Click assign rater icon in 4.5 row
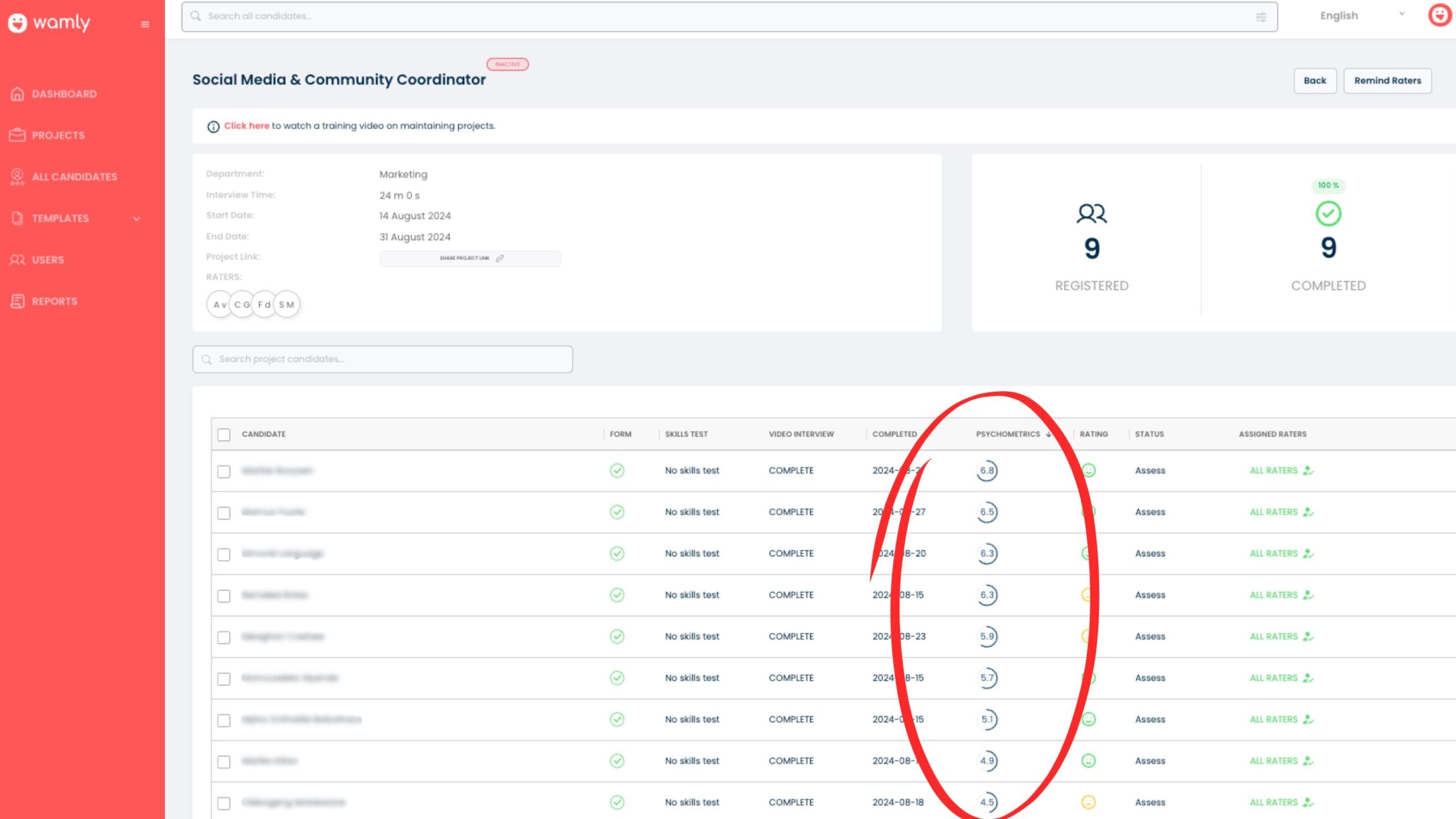Viewport: 1456px width, 819px height. coord(1308,803)
